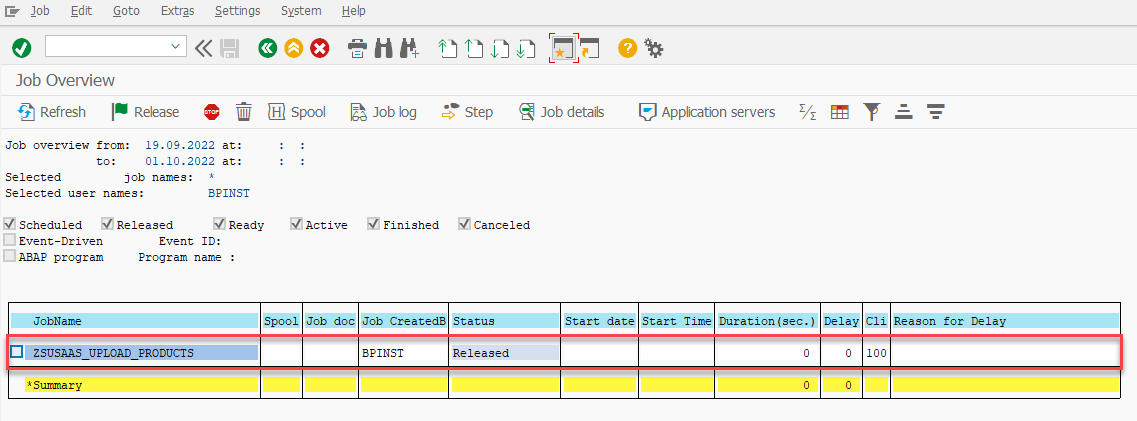Click the yellow Exit icon
The image size is (1137, 421).
coord(294,49)
